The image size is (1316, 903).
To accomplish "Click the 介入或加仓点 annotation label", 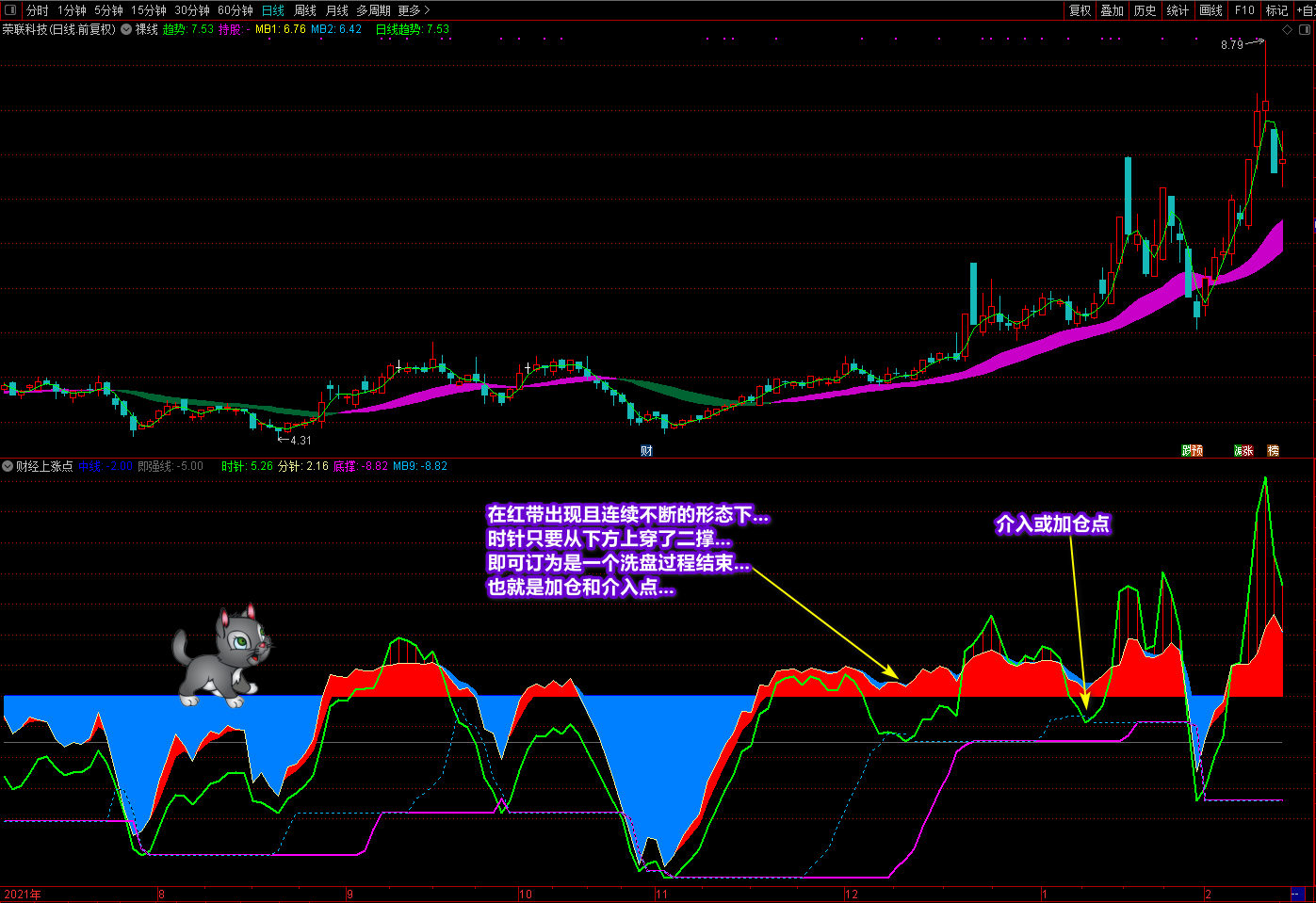I will (1052, 524).
